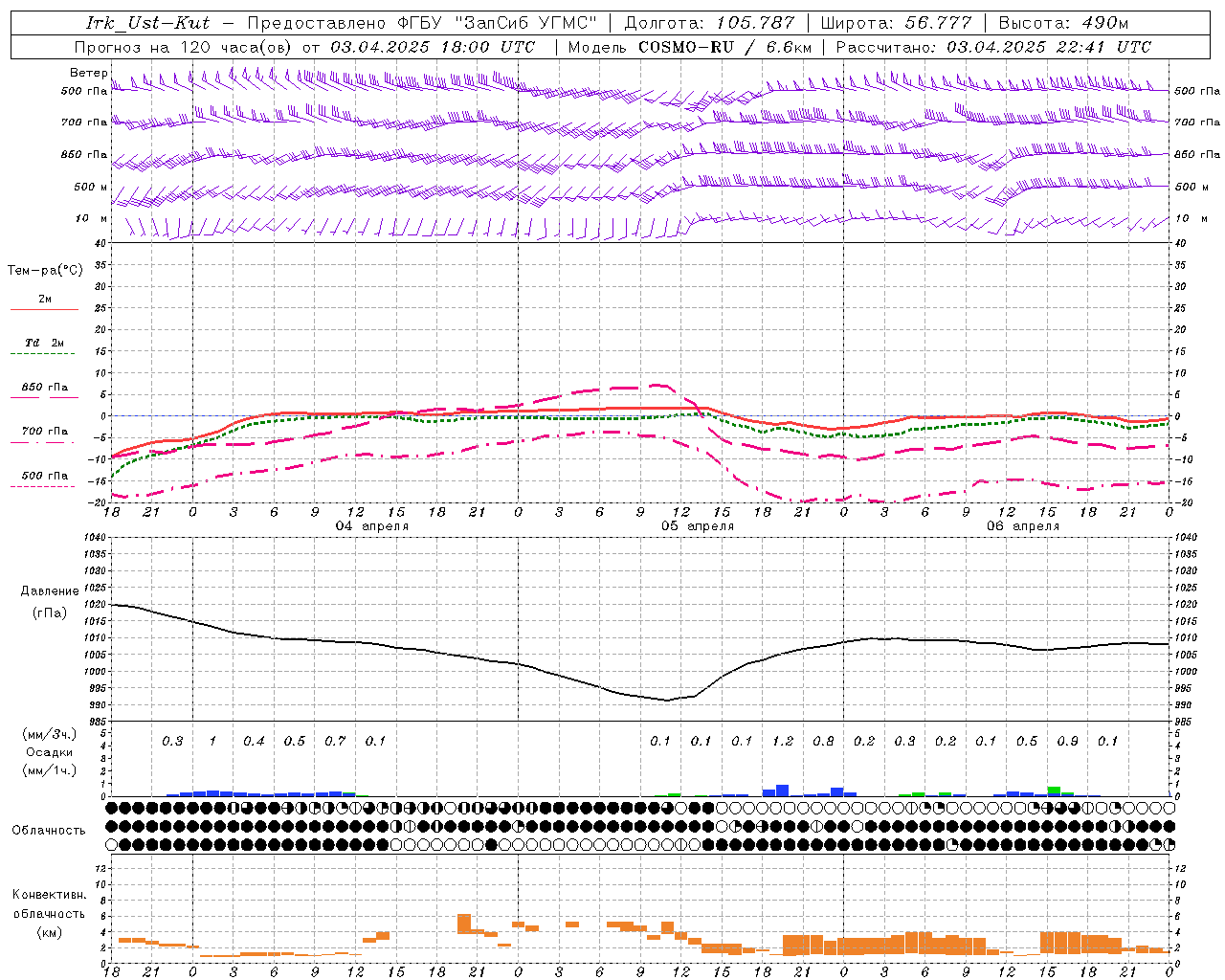Screen dimensions: 1225x980
Task: Click the "Давление" pressure panel label
Action: pyautogui.click(x=50, y=591)
